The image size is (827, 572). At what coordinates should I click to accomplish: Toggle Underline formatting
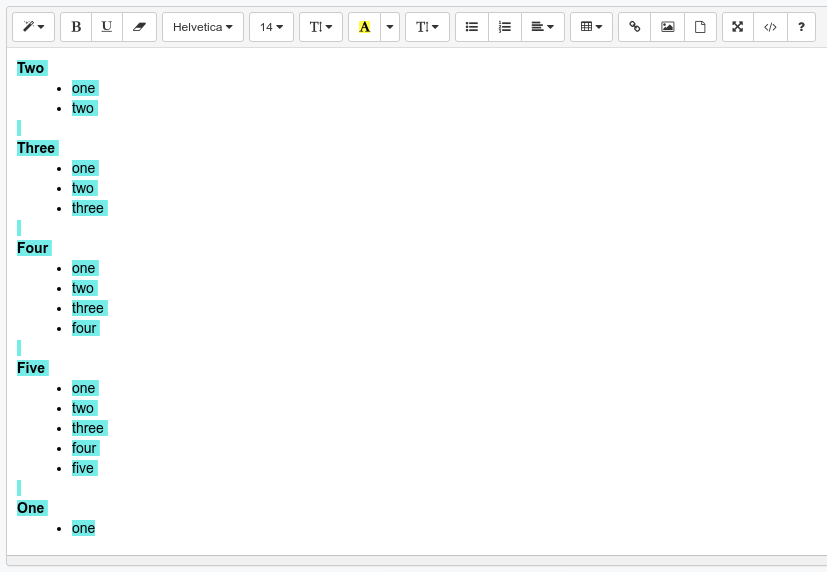107,27
